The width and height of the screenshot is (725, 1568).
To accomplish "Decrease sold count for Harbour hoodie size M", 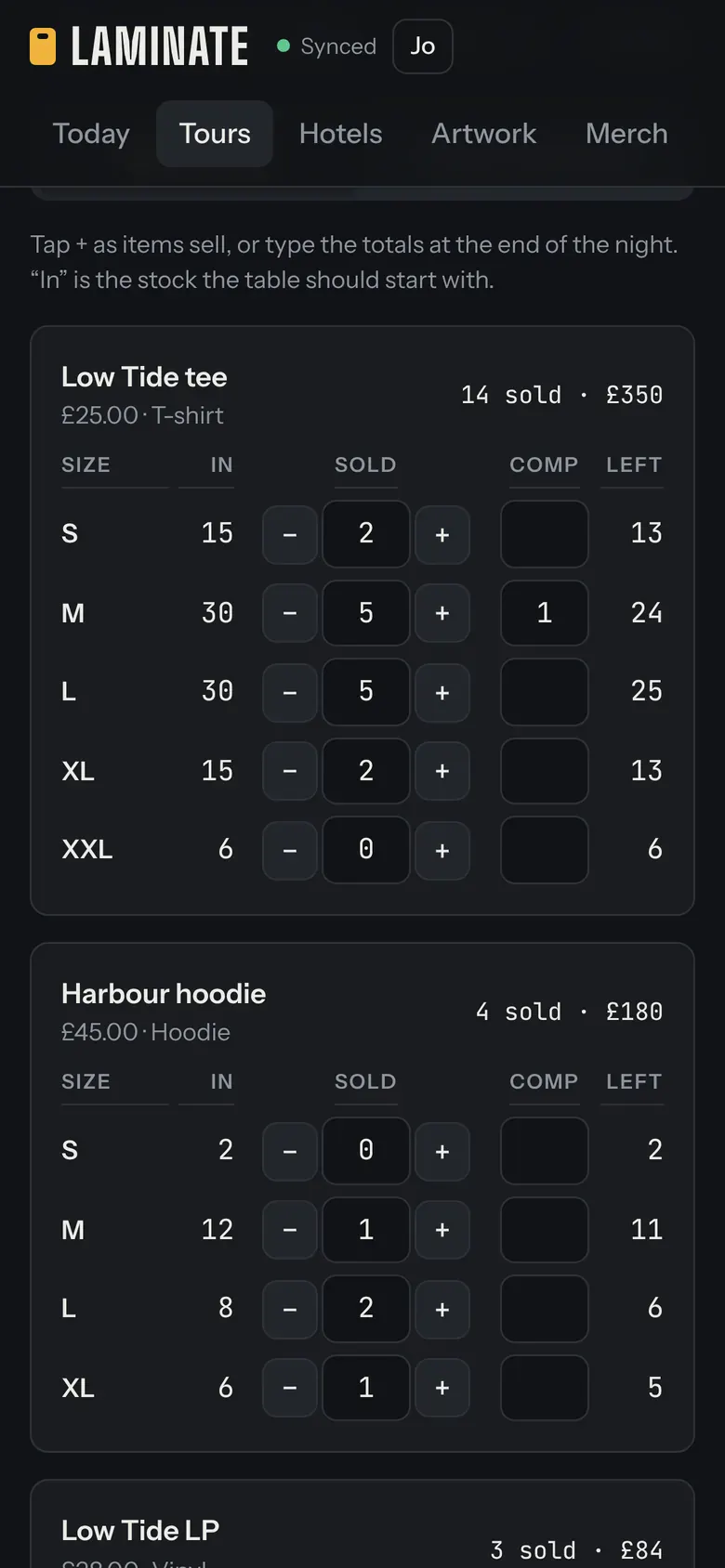I will (x=290, y=1230).
